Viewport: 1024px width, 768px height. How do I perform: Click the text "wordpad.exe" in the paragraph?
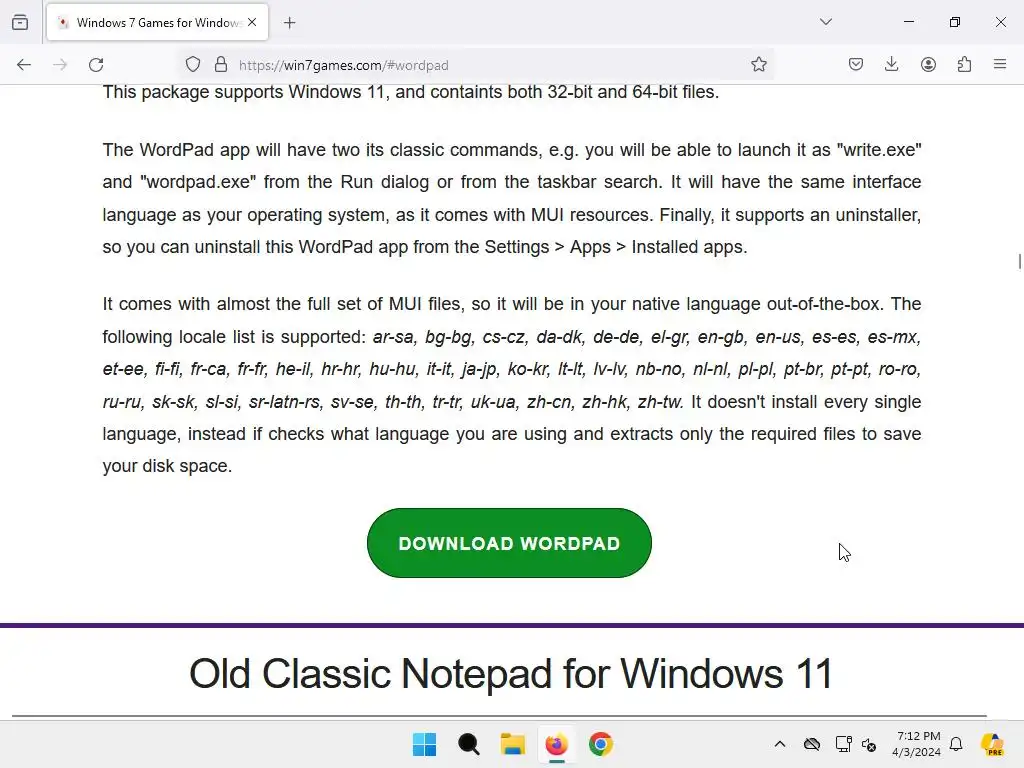198,182
